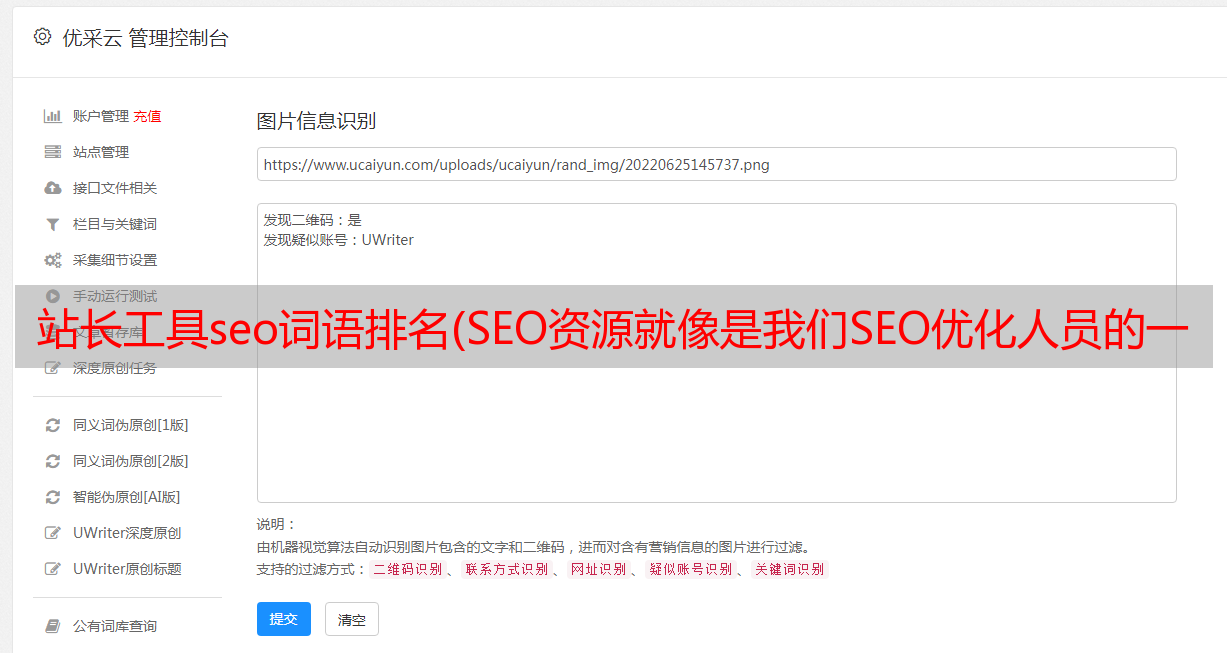Click the 优采云 管理控制台 header title
Viewport: 1227px width, 653px height.
(145, 38)
